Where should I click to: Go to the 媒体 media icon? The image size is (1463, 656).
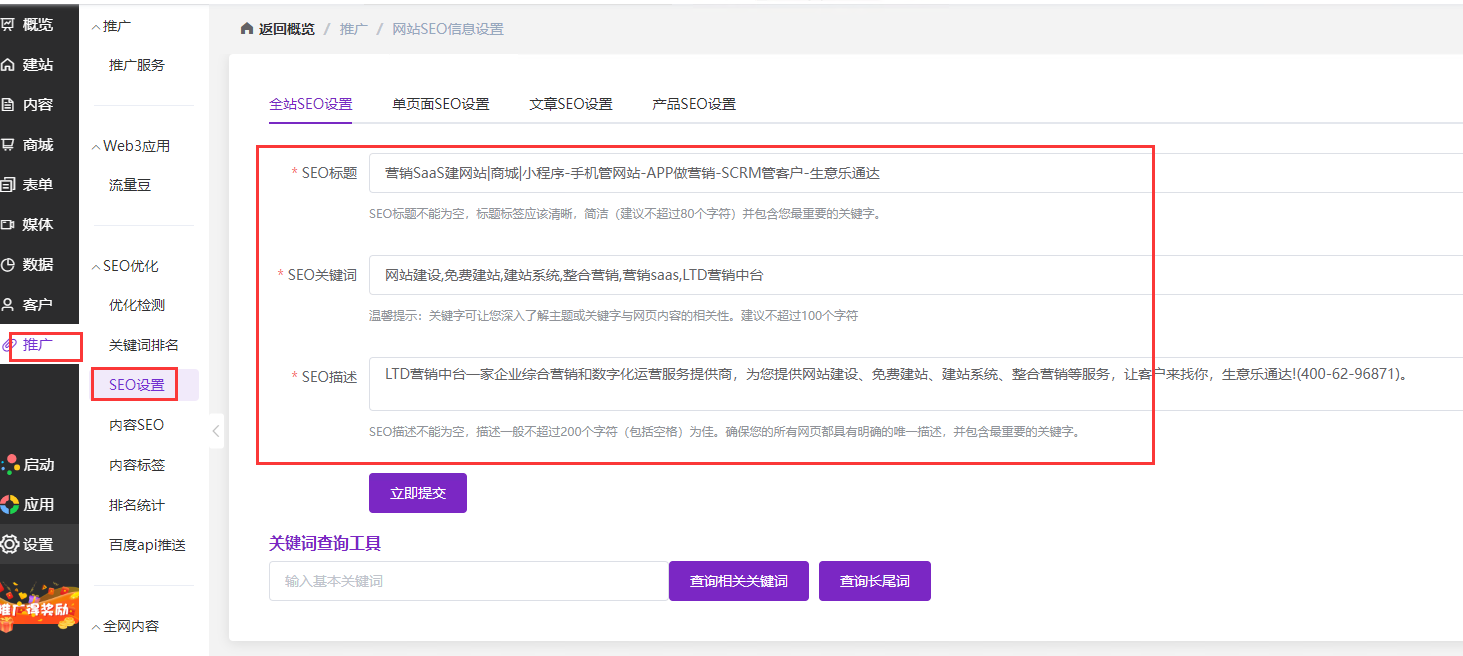(x=9, y=225)
